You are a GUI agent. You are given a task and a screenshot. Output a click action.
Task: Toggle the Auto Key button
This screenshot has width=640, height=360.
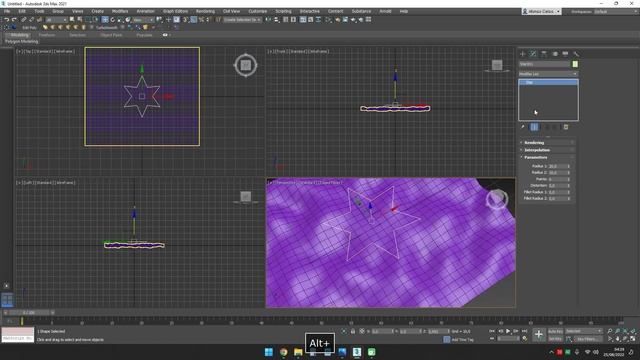click(556, 331)
